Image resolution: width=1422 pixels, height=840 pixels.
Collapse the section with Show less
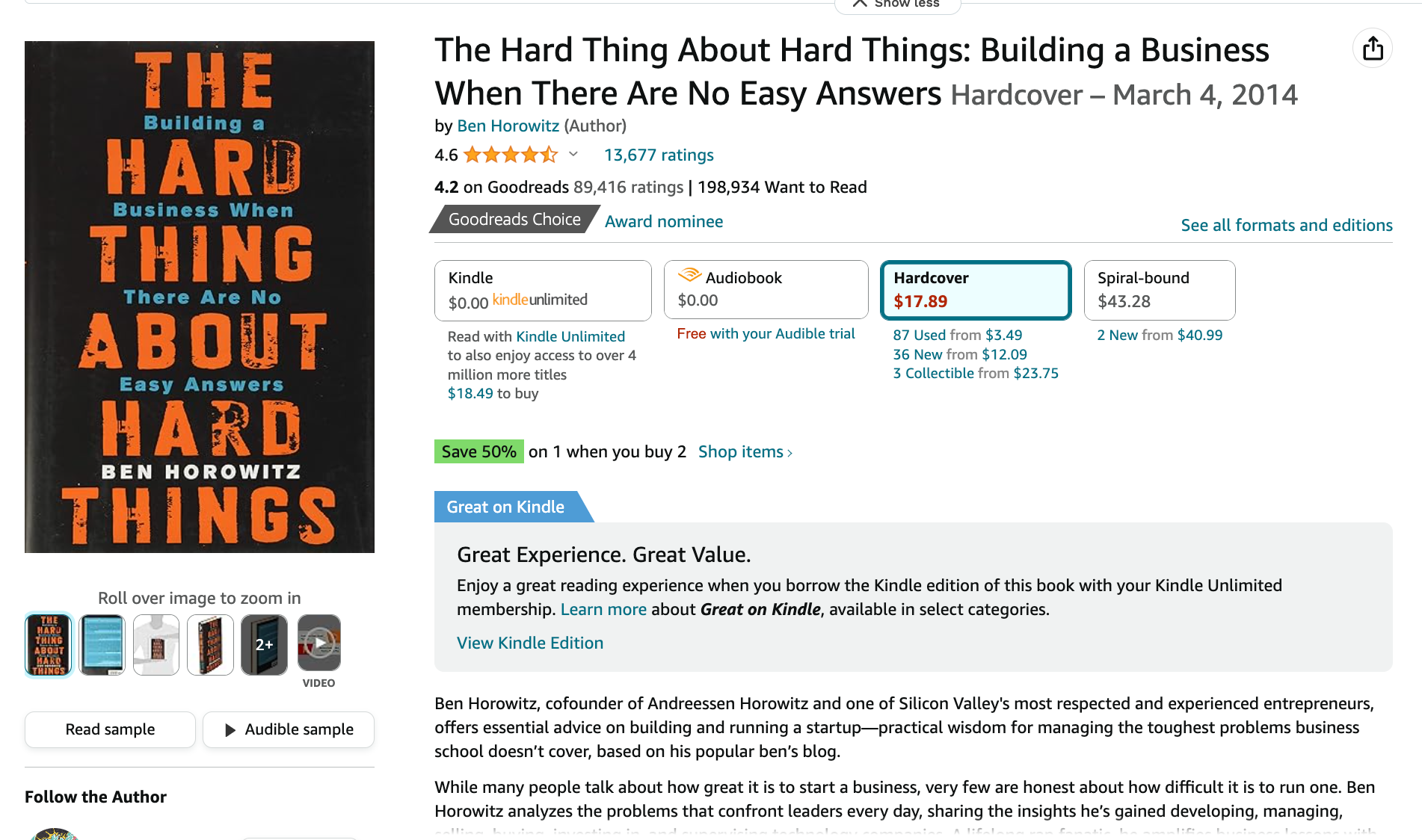(x=897, y=4)
